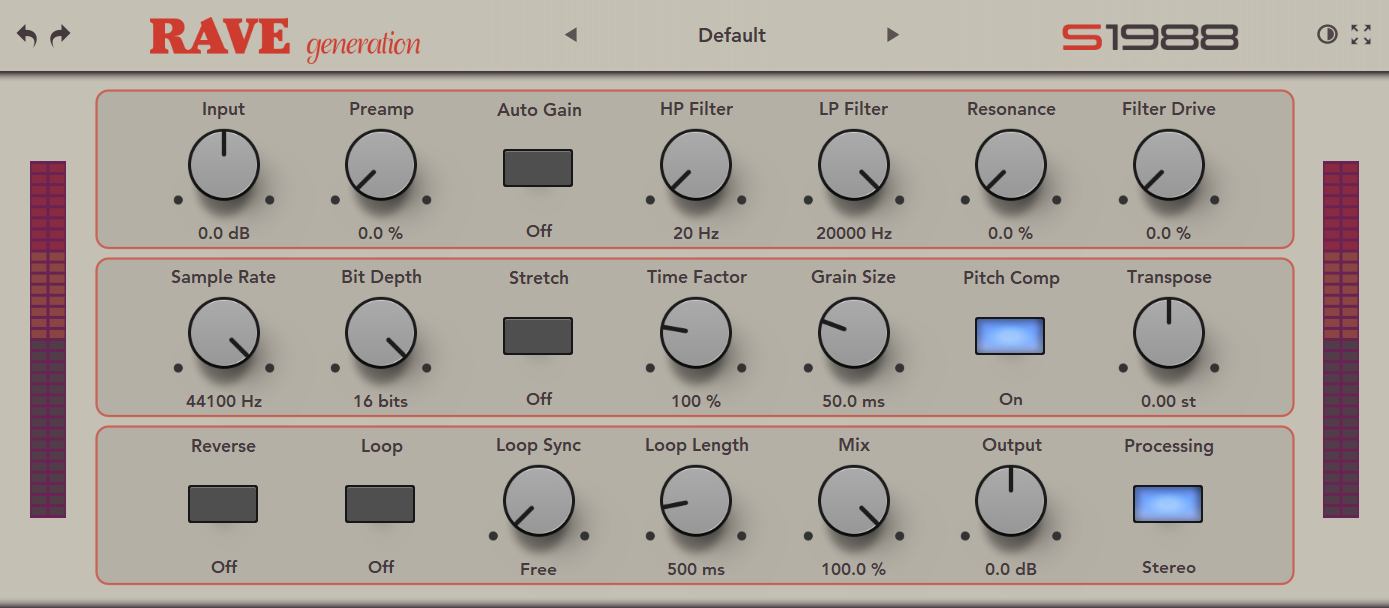The height and width of the screenshot is (608, 1389).
Task: Click the 44100 Hz sample rate value
Action: [x=223, y=401]
